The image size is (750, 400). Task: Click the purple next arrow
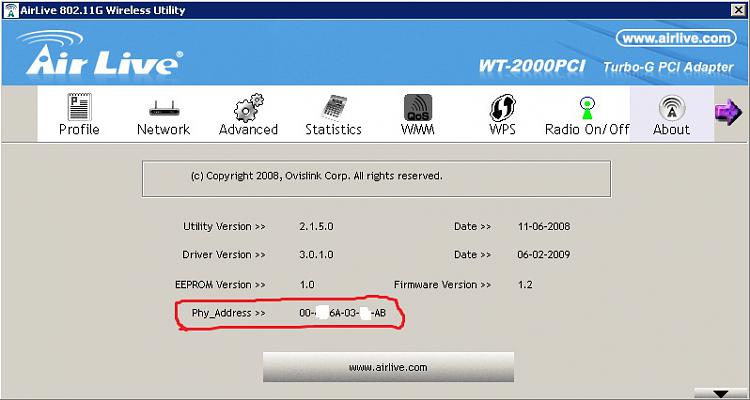(728, 112)
